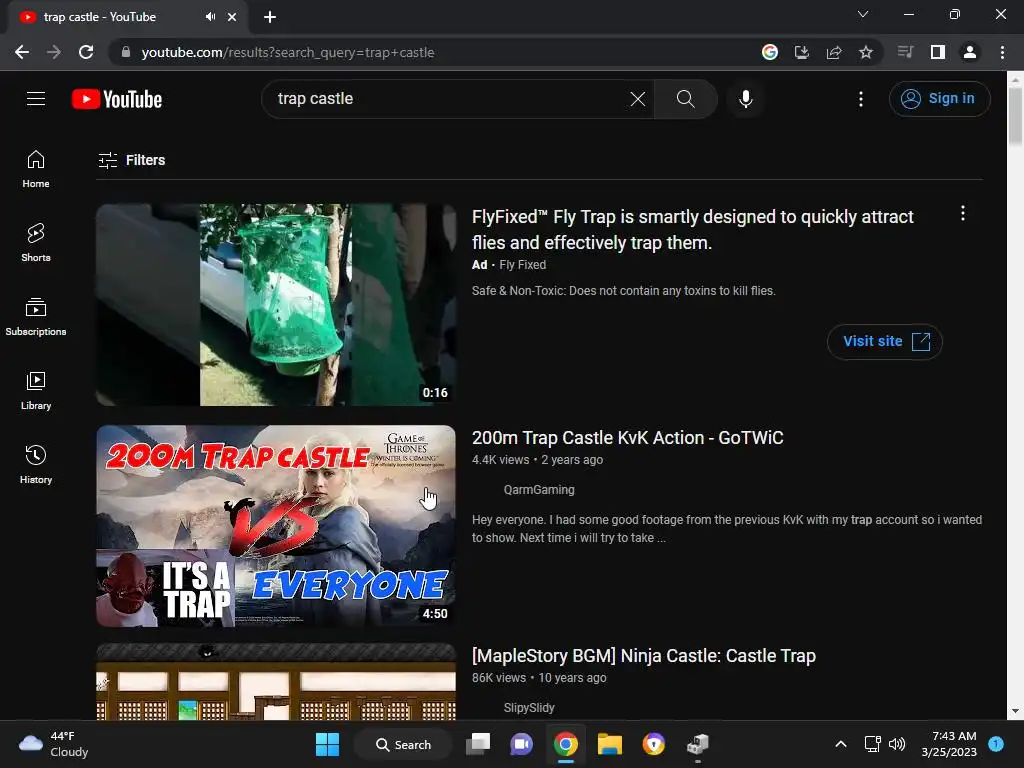Open the Chrome three-dot menu
The width and height of the screenshot is (1024, 768).
click(x=1002, y=52)
